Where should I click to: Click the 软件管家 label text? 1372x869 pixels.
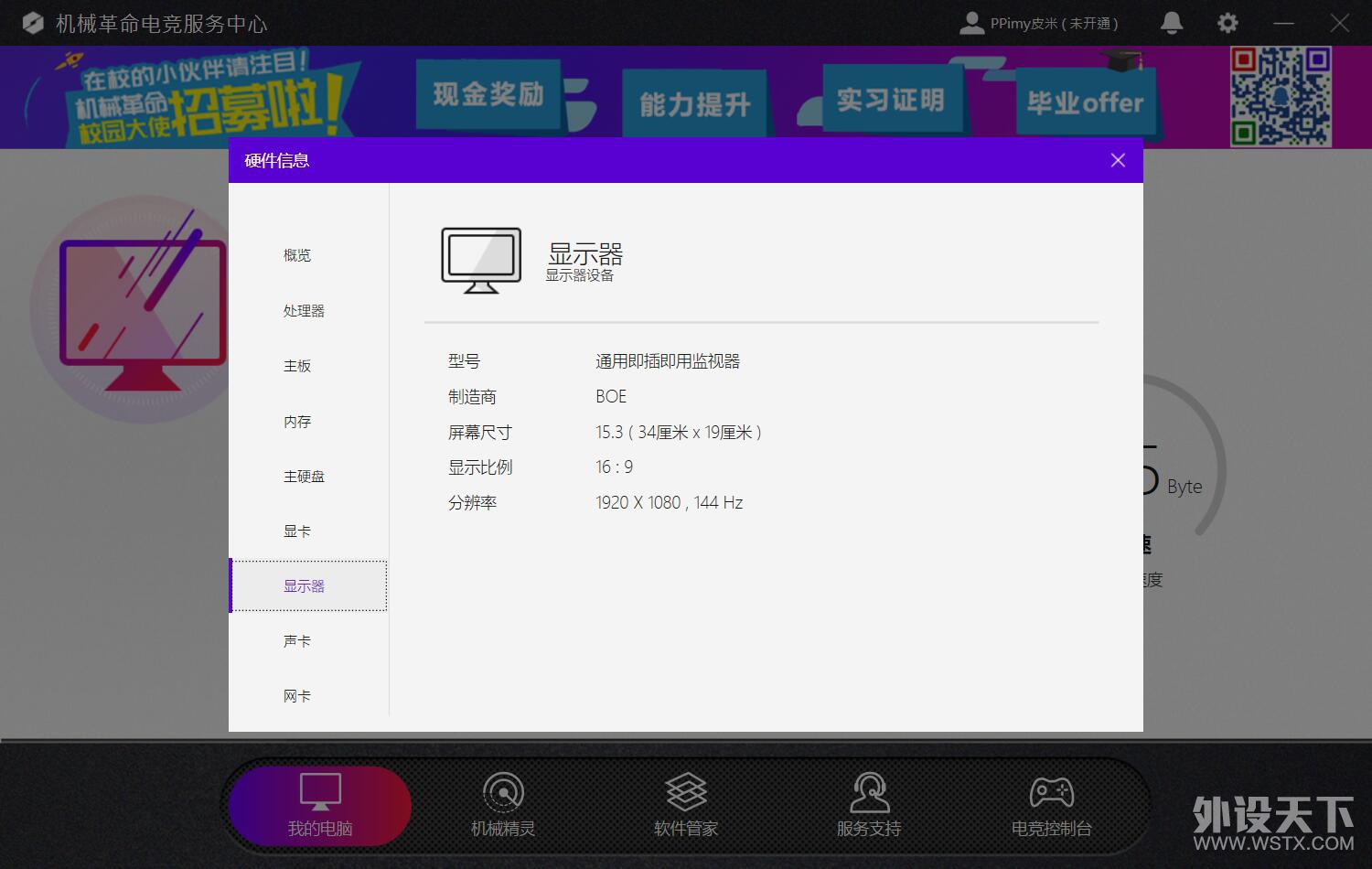coord(686,829)
